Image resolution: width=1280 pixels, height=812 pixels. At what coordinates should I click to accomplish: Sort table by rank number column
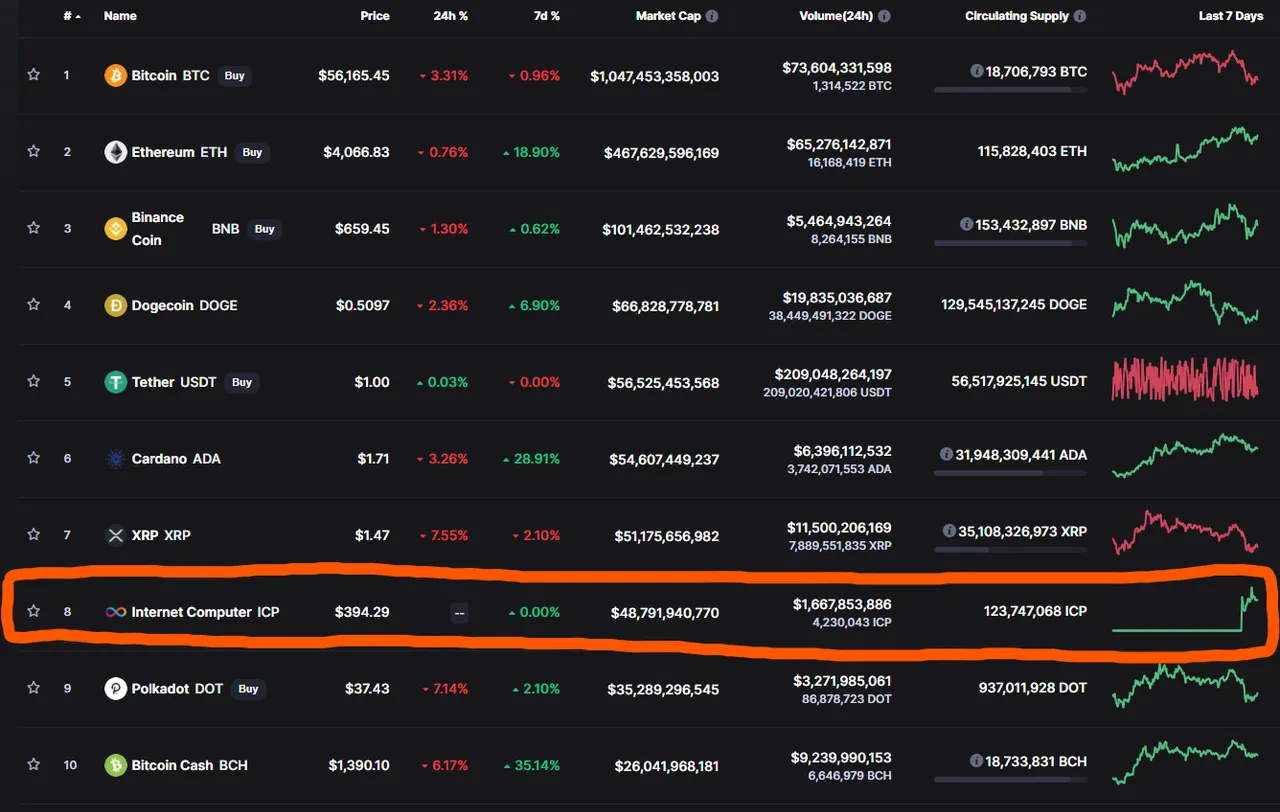(72, 16)
